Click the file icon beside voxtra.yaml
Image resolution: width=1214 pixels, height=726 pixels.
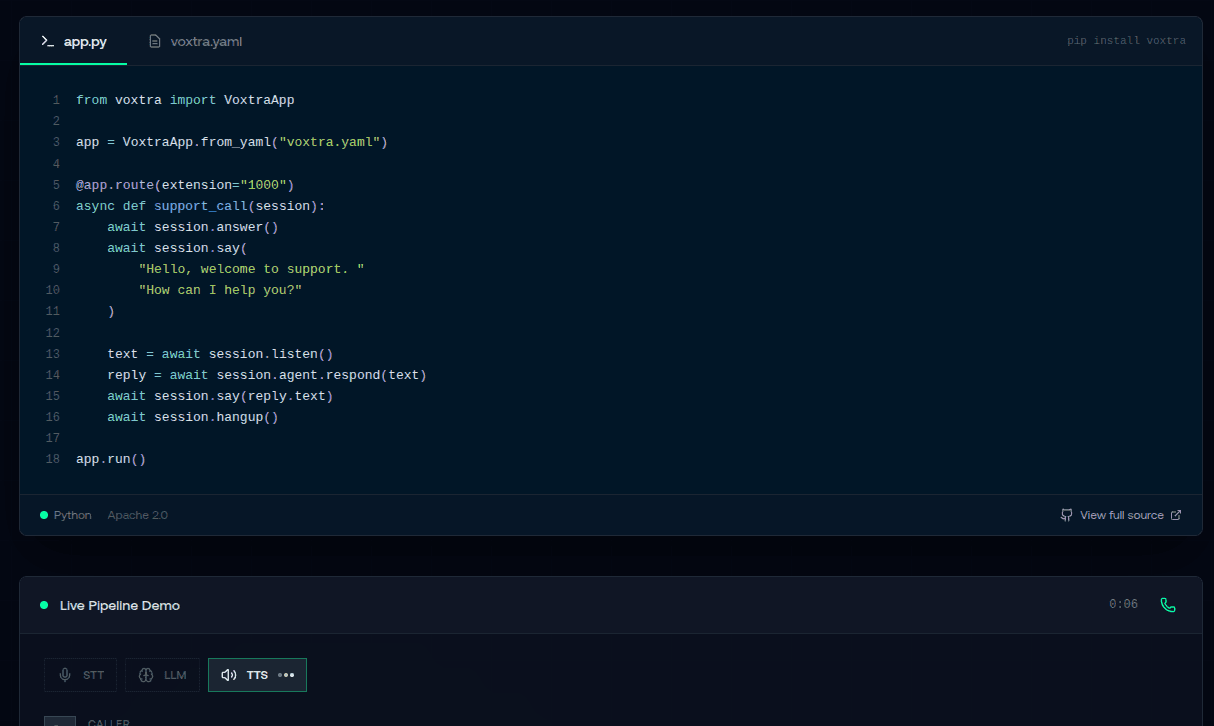tap(154, 41)
